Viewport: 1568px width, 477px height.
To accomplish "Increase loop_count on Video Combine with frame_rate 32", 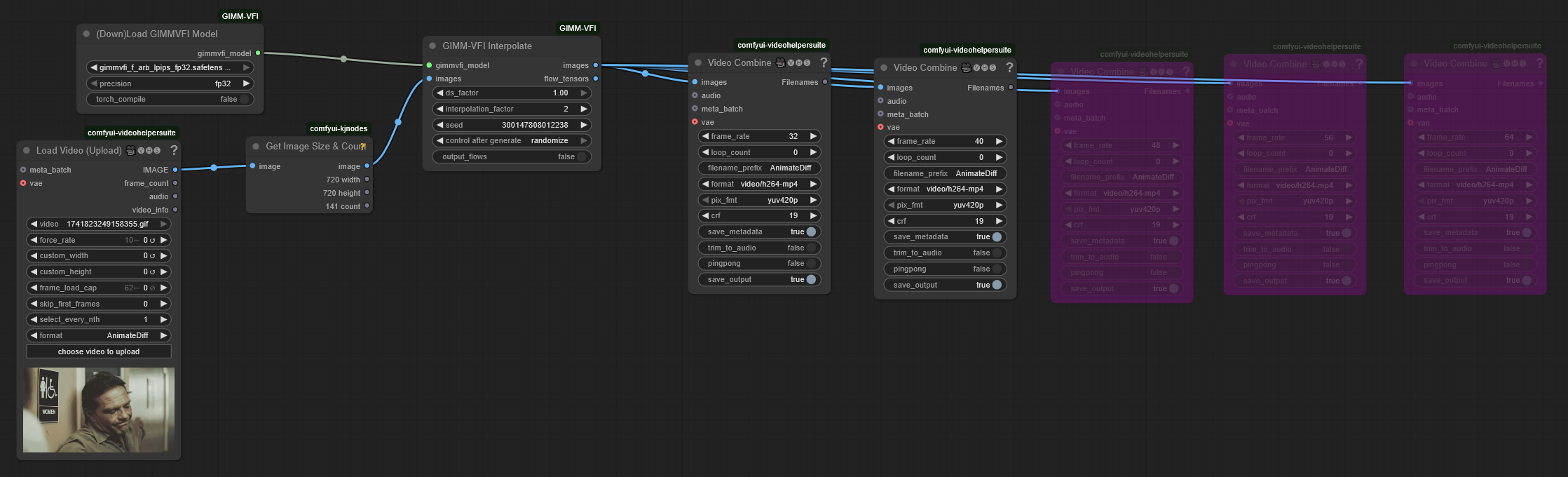I will coord(813,152).
